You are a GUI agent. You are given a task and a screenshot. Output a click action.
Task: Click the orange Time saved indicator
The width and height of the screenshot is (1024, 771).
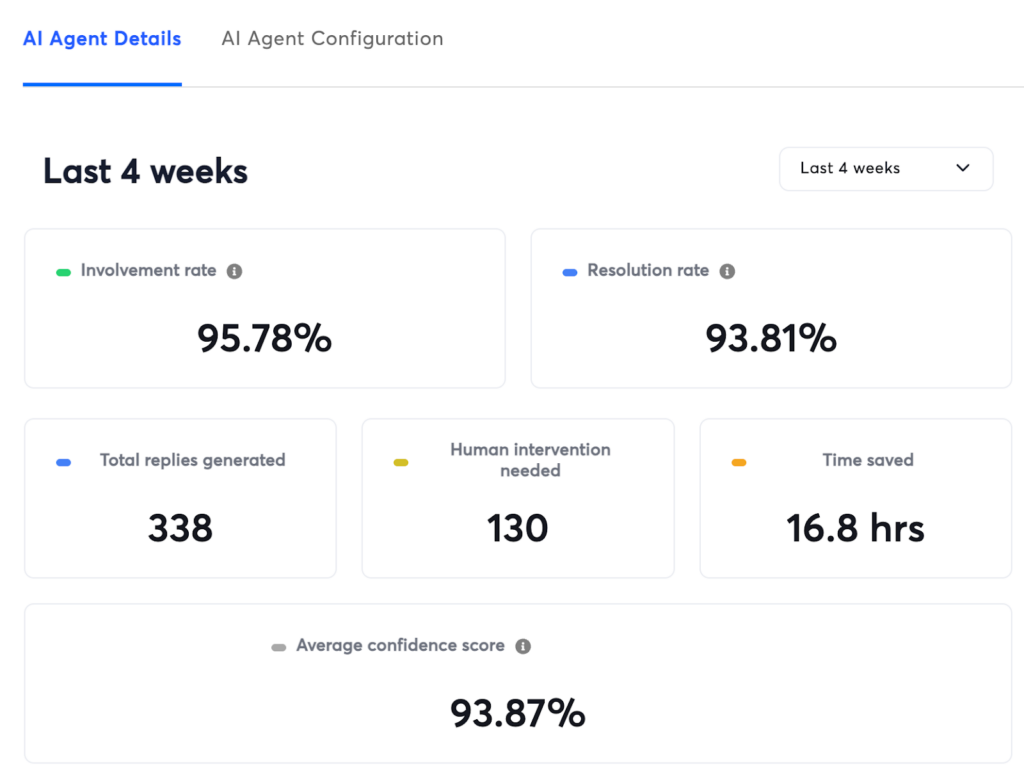(x=739, y=462)
